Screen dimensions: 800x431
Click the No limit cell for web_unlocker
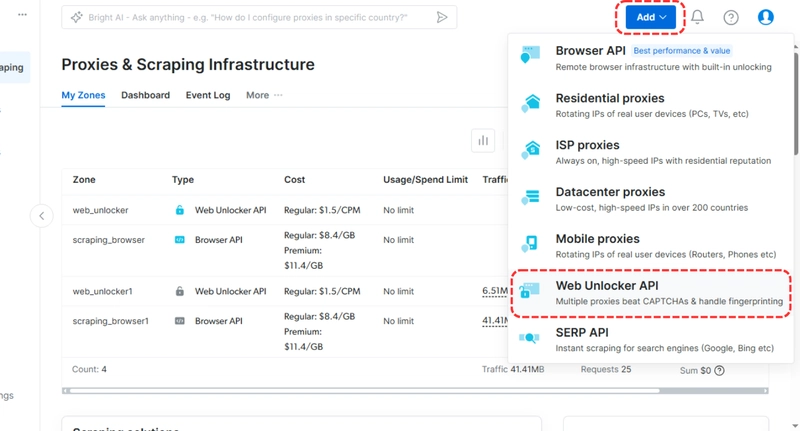coord(398,210)
